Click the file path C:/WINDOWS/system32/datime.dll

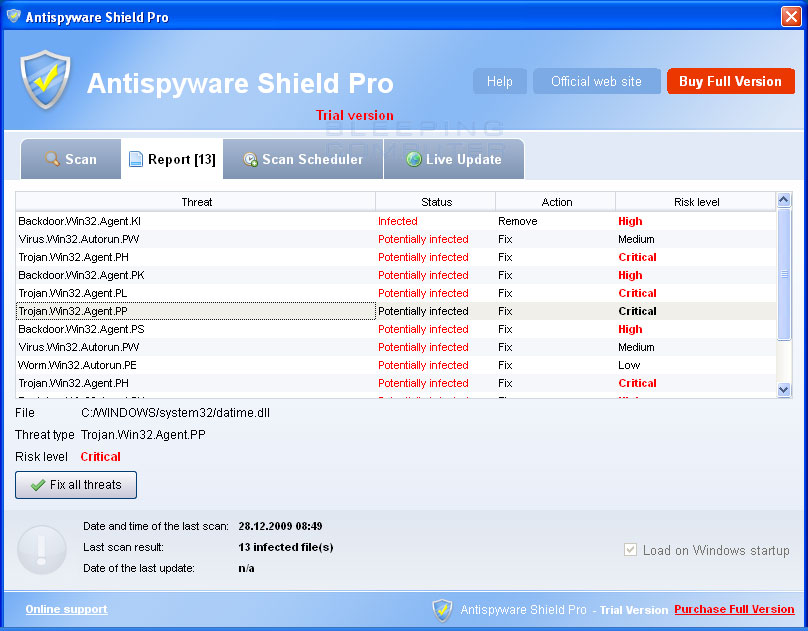175,413
